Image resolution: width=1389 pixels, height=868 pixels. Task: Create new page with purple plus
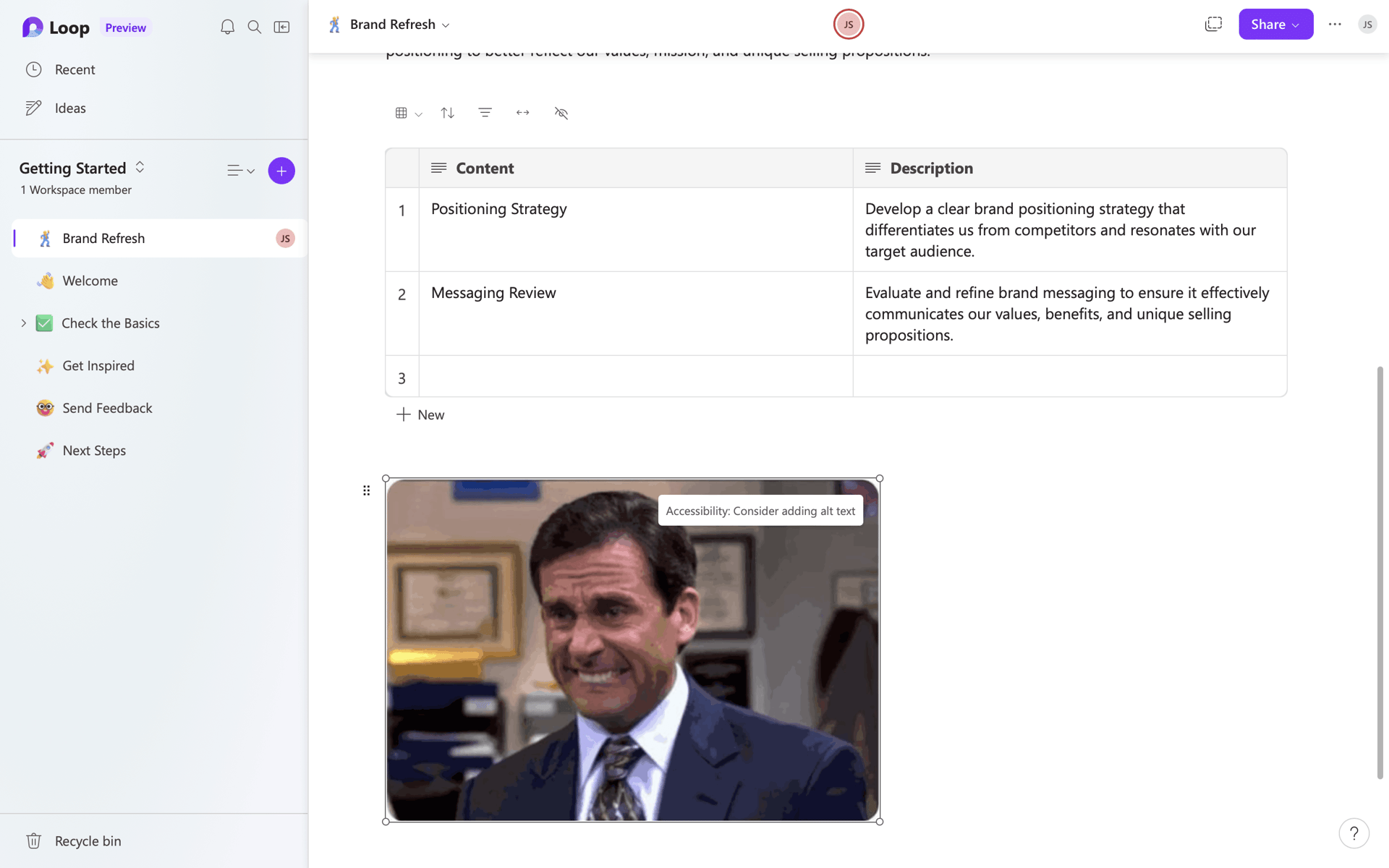[281, 171]
